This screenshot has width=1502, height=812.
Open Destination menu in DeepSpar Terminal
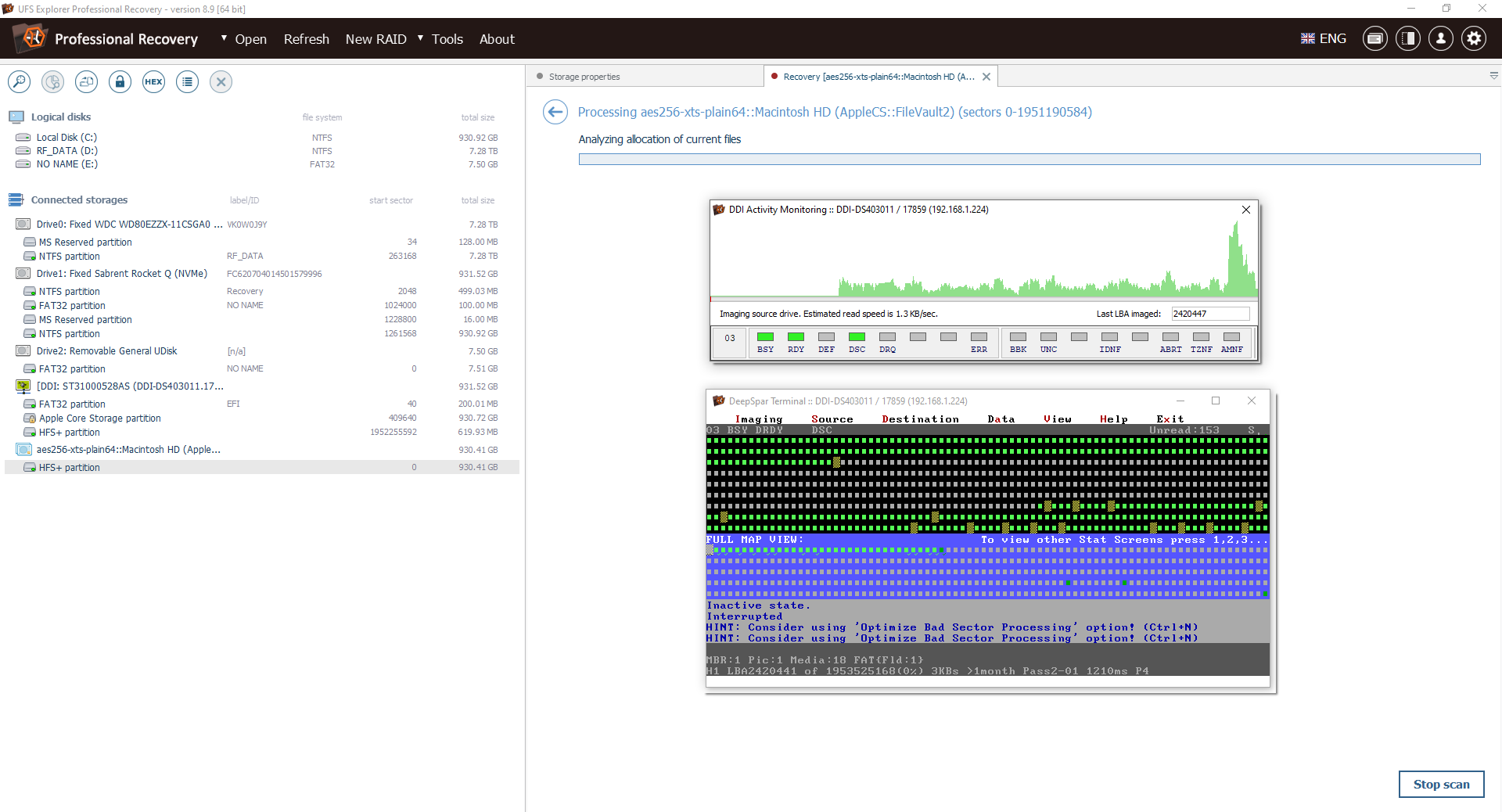[x=920, y=419]
